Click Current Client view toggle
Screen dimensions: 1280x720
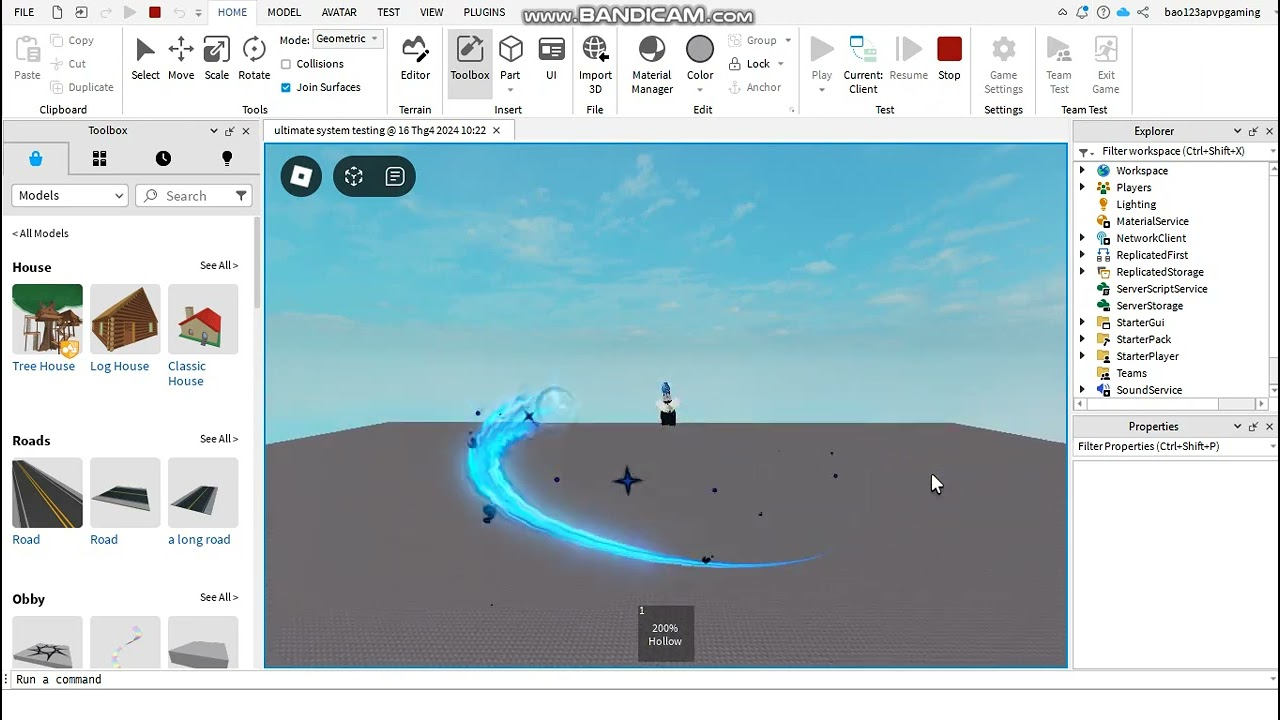863,64
